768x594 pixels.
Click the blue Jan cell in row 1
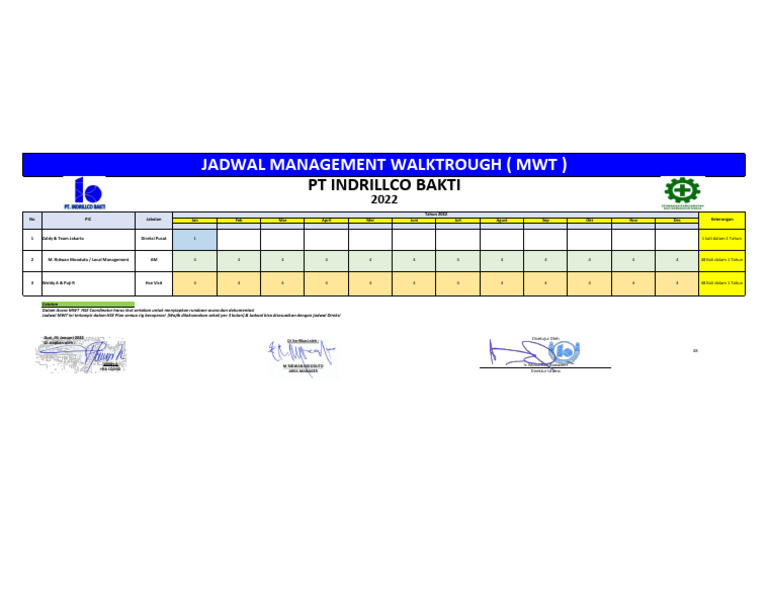pos(195,239)
